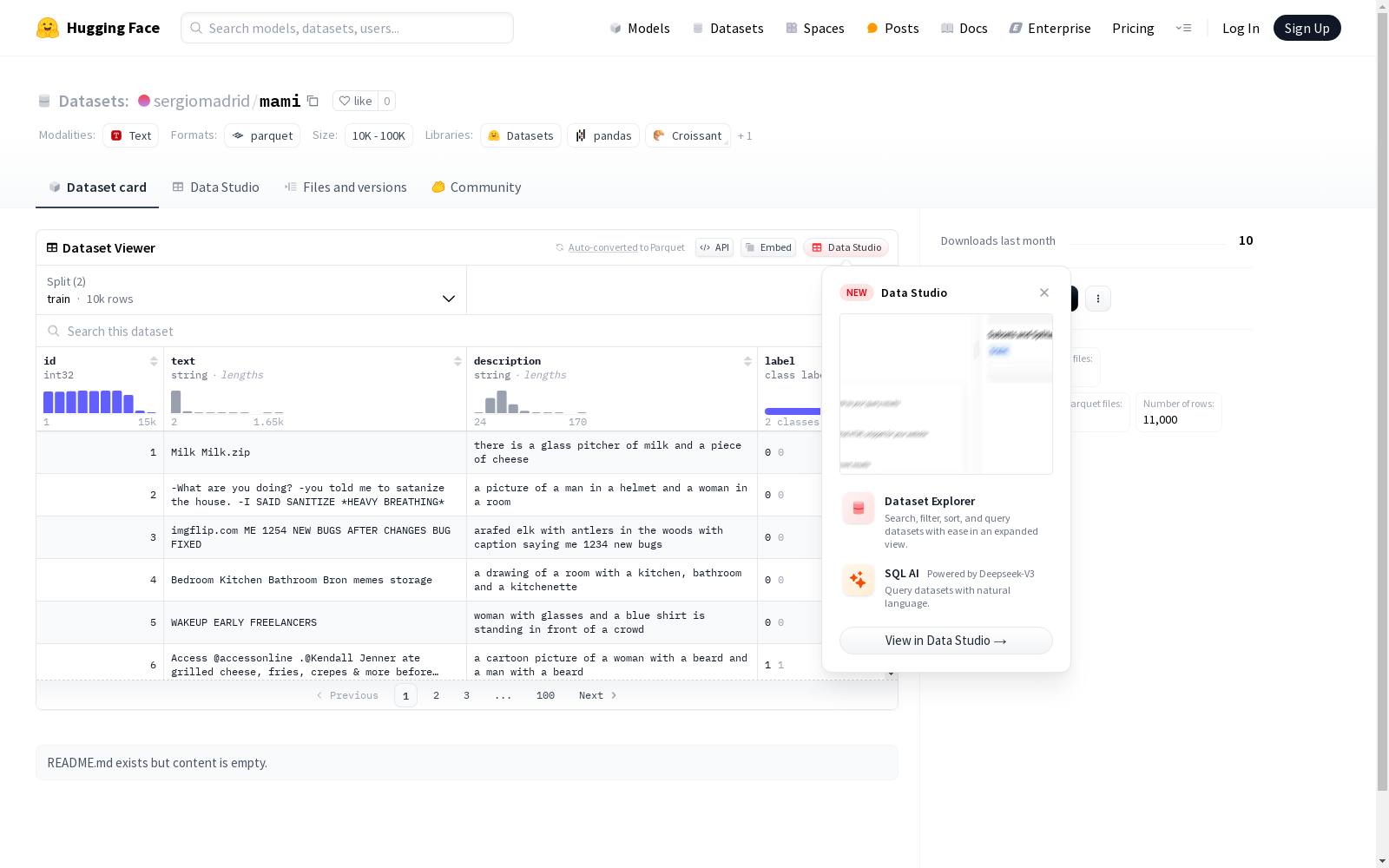Open the navigation overflow menu icon

coord(1183,28)
